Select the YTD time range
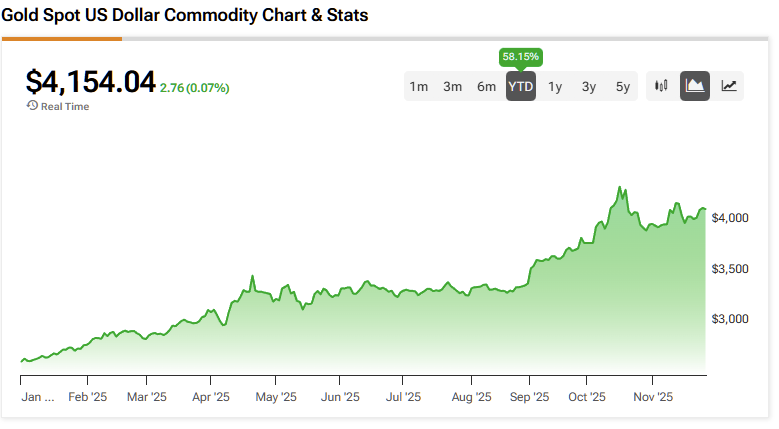This screenshot has width=779, height=429. pyautogui.click(x=521, y=87)
